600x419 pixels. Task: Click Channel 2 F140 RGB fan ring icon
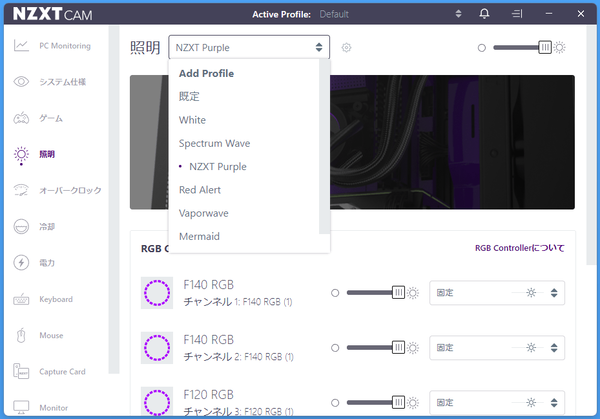tap(157, 348)
